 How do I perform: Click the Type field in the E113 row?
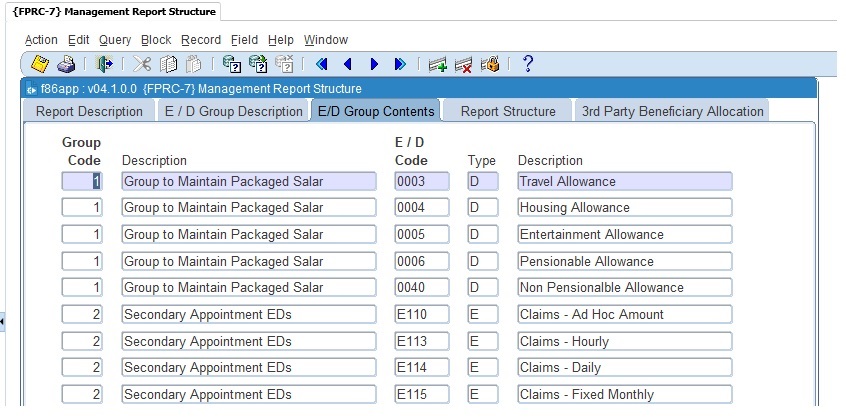(482, 341)
